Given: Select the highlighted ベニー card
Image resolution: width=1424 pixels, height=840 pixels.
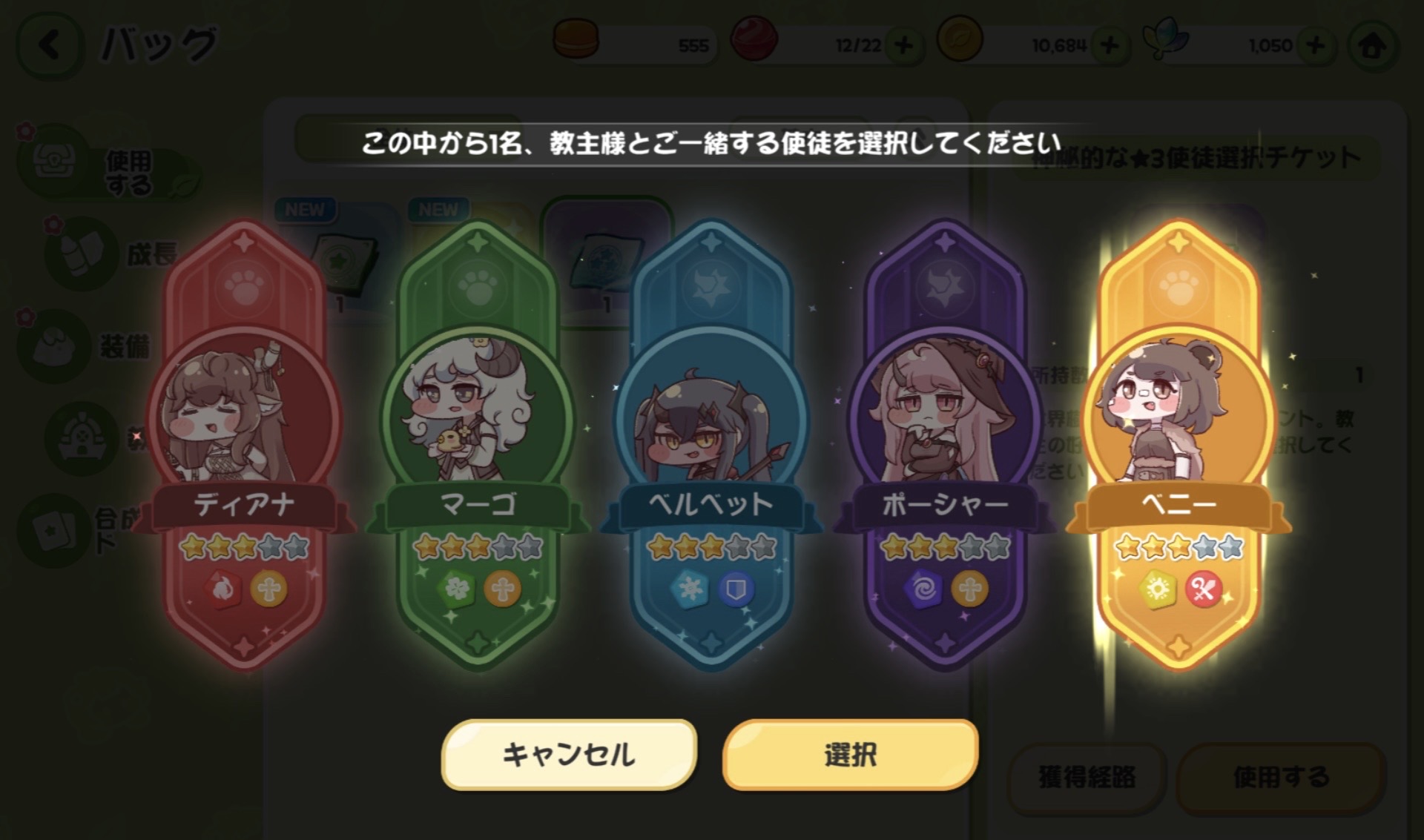Looking at the screenshot, I should click(1179, 445).
